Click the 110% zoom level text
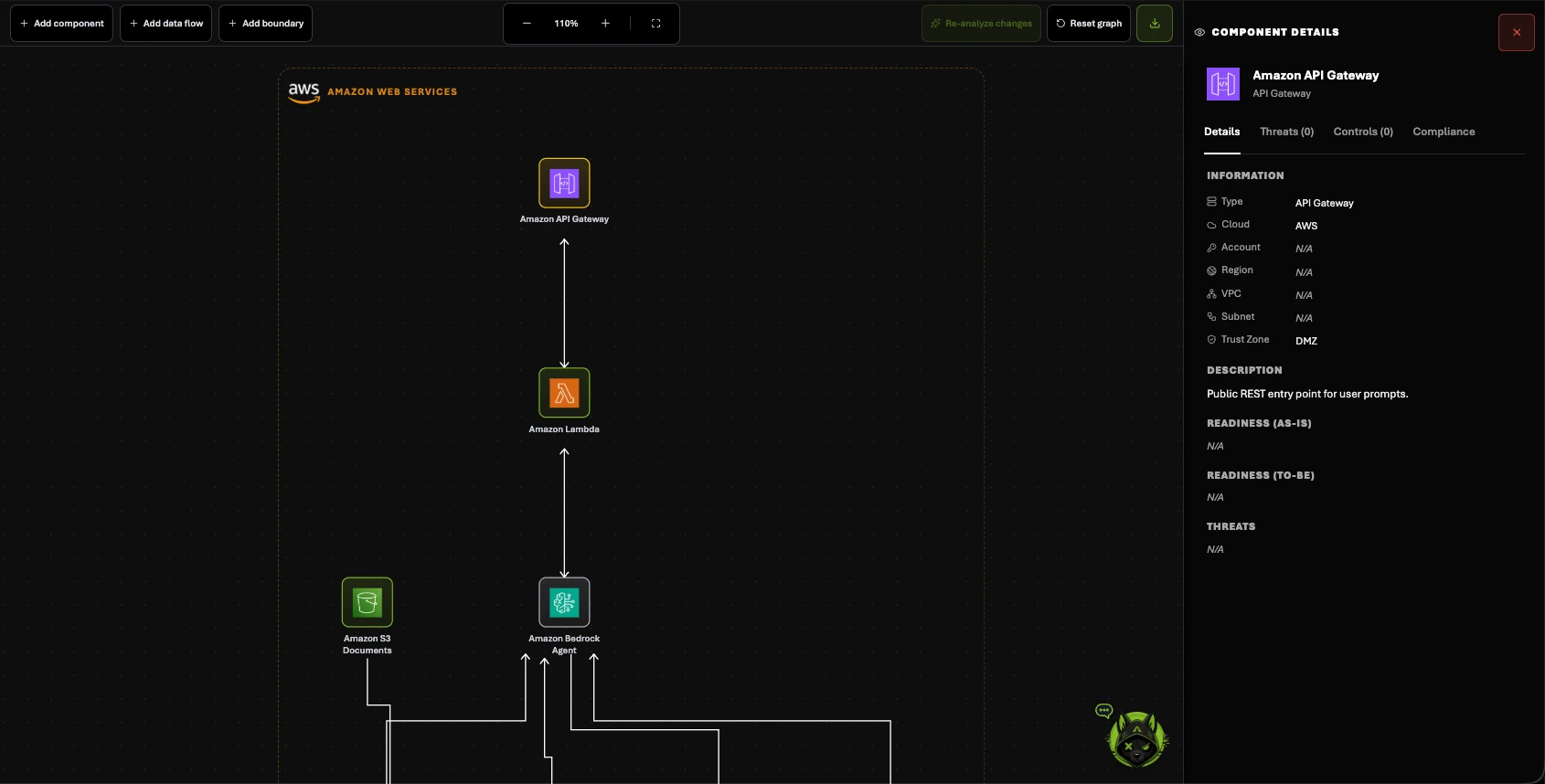This screenshot has height=784, width=1545. [x=566, y=24]
